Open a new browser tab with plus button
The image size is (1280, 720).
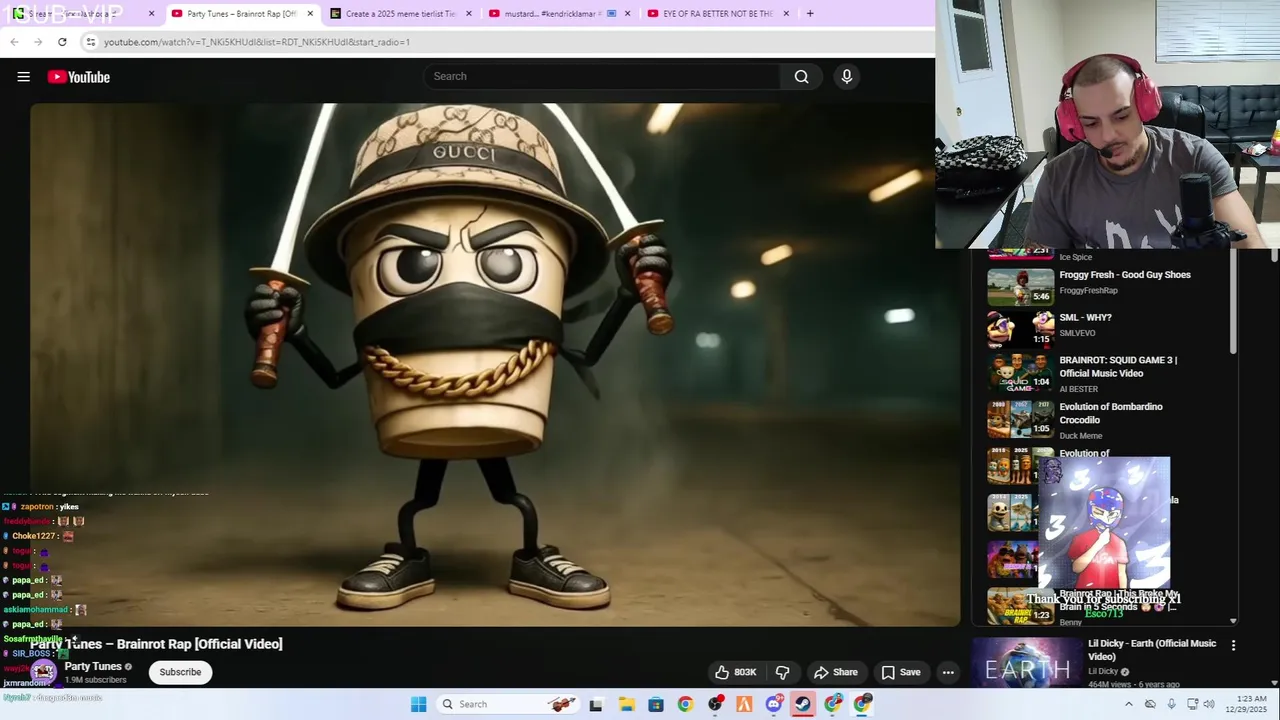(810, 14)
